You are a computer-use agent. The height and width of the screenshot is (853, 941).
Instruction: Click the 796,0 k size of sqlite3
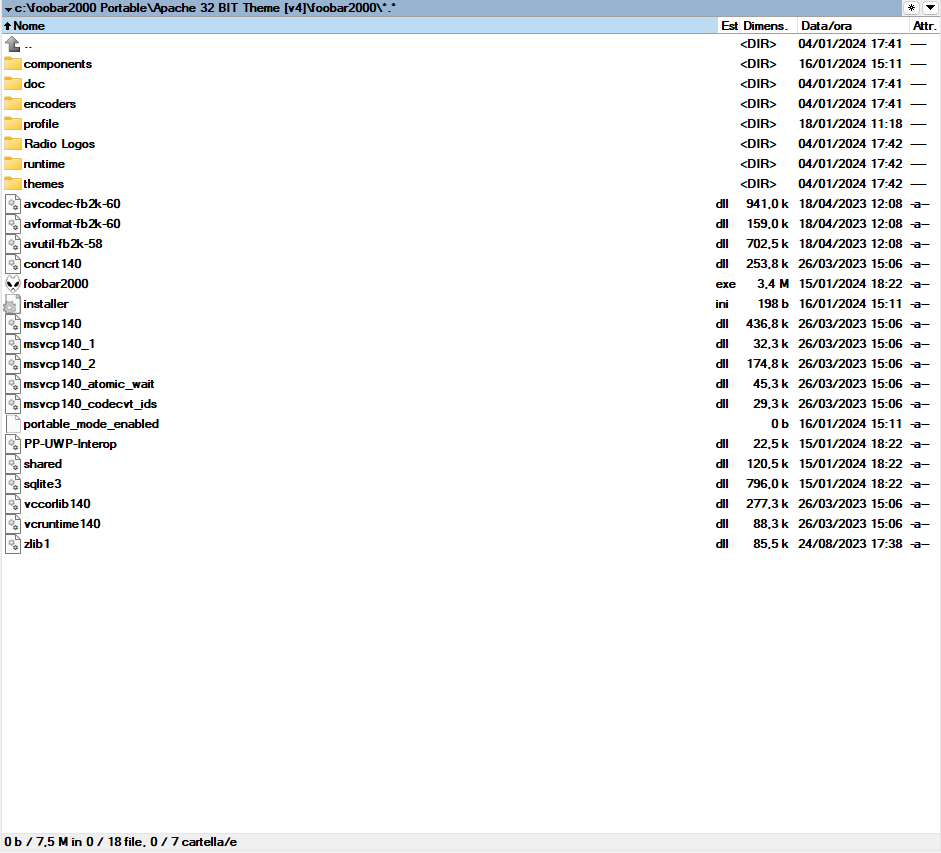click(768, 484)
